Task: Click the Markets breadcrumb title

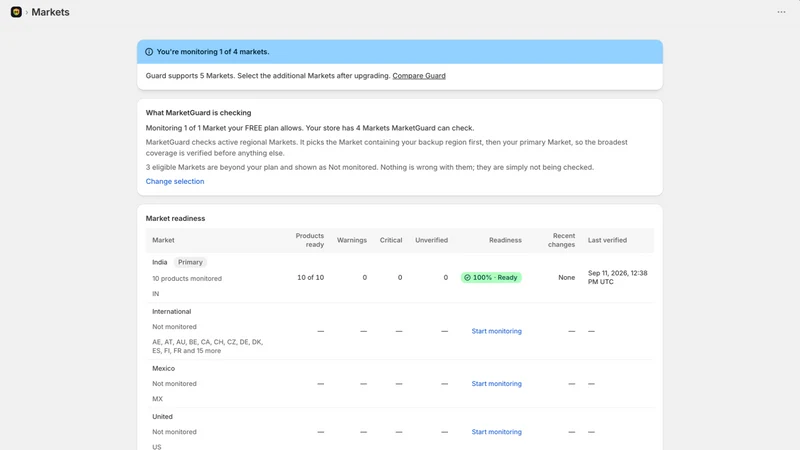Action: pyautogui.click(x=51, y=12)
